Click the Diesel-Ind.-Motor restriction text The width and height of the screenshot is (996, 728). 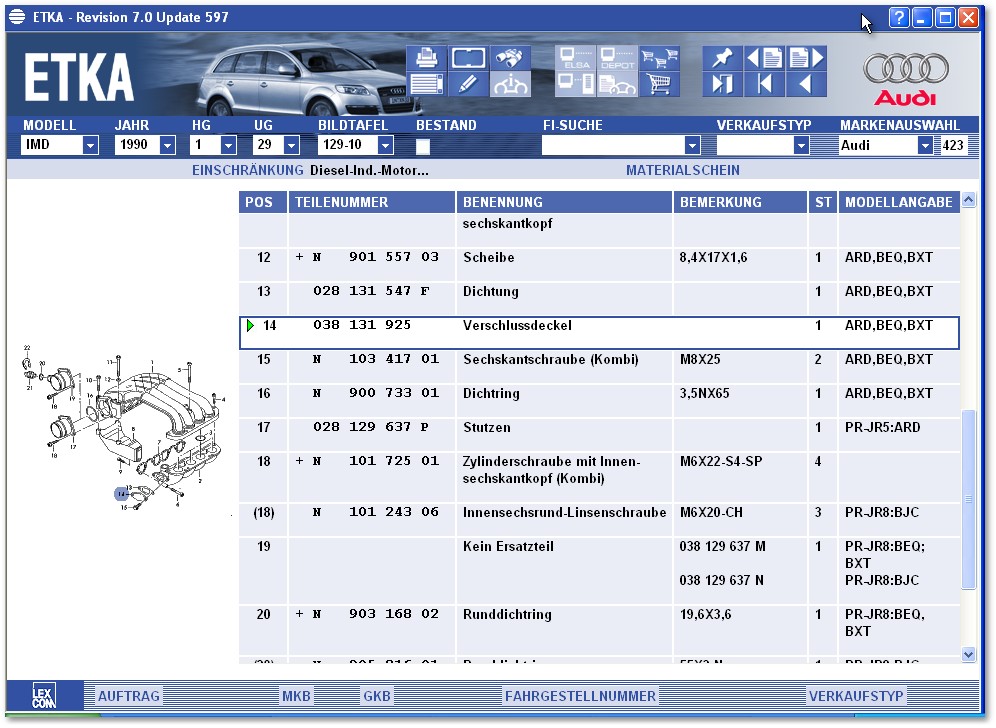(x=369, y=170)
